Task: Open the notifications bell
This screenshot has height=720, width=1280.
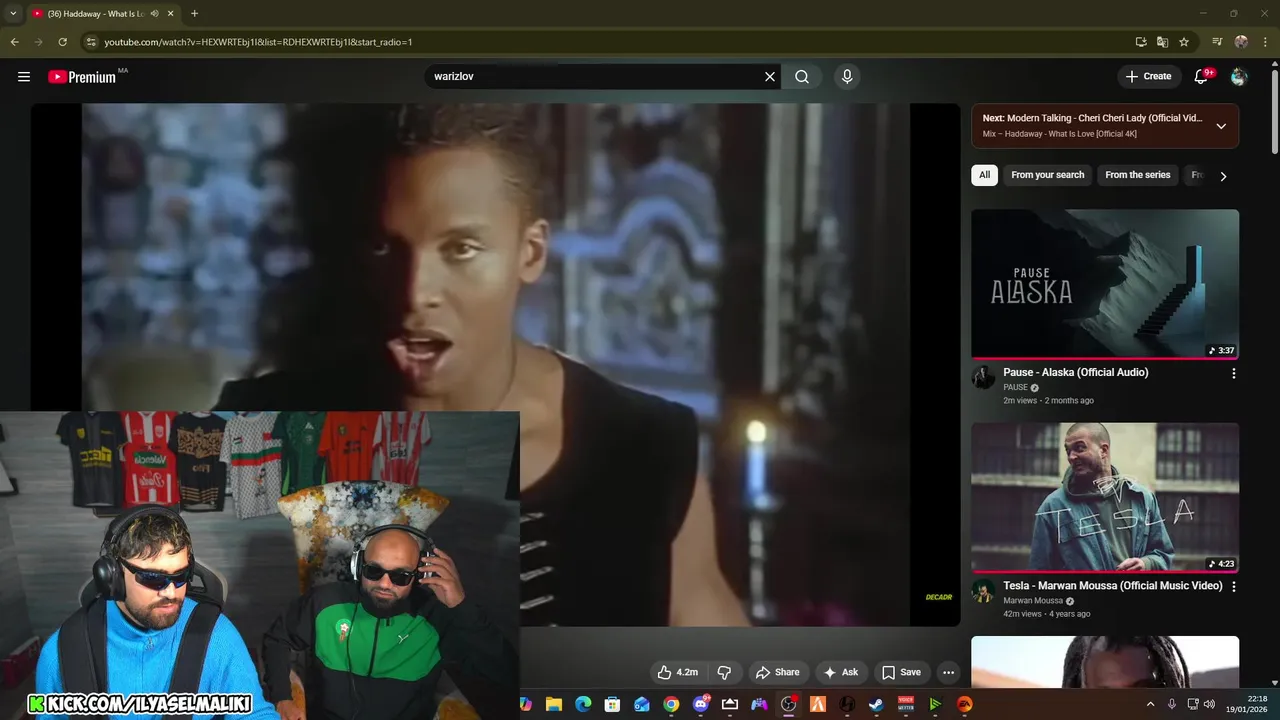Action: point(1202,76)
